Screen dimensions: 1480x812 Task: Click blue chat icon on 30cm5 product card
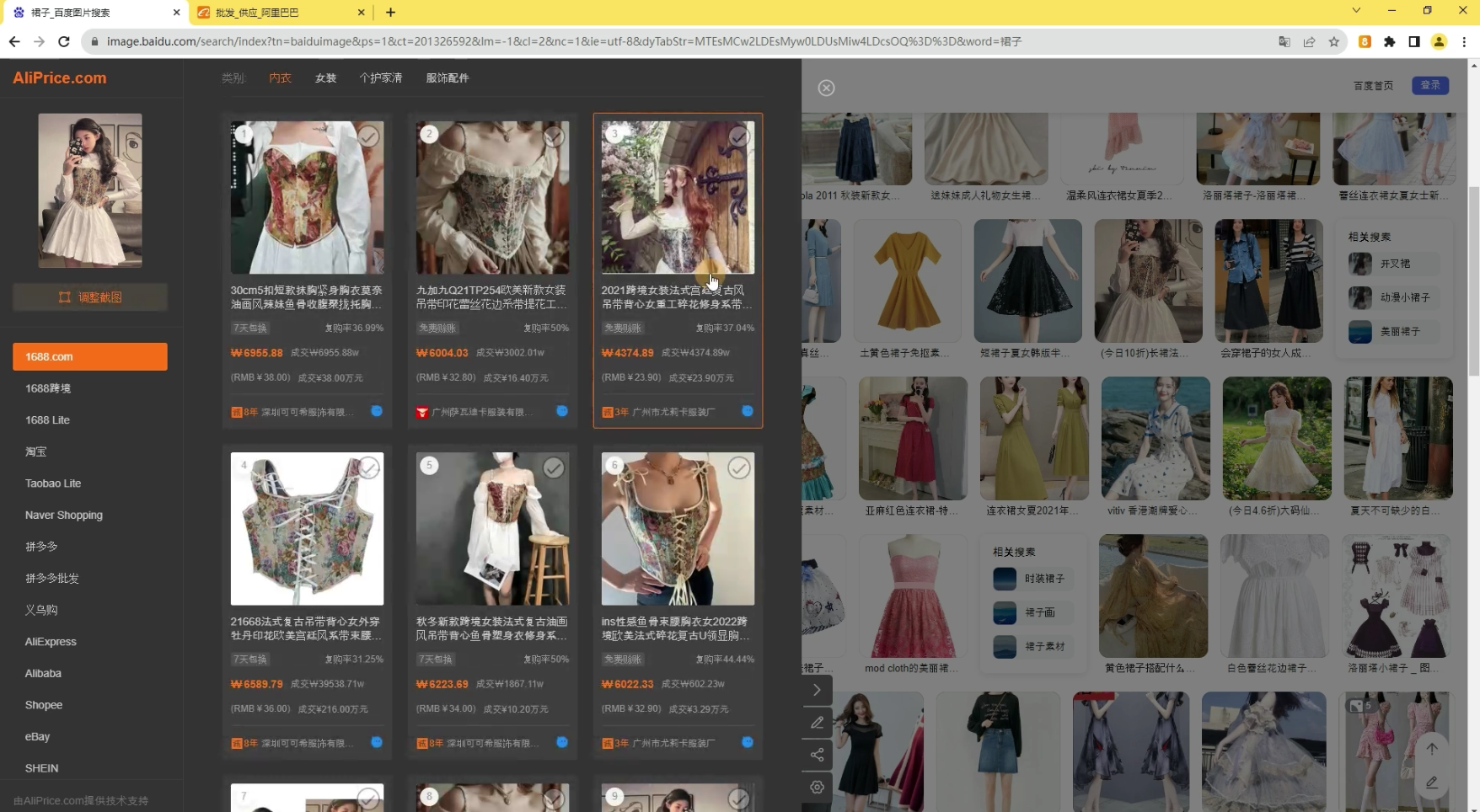click(x=377, y=411)
